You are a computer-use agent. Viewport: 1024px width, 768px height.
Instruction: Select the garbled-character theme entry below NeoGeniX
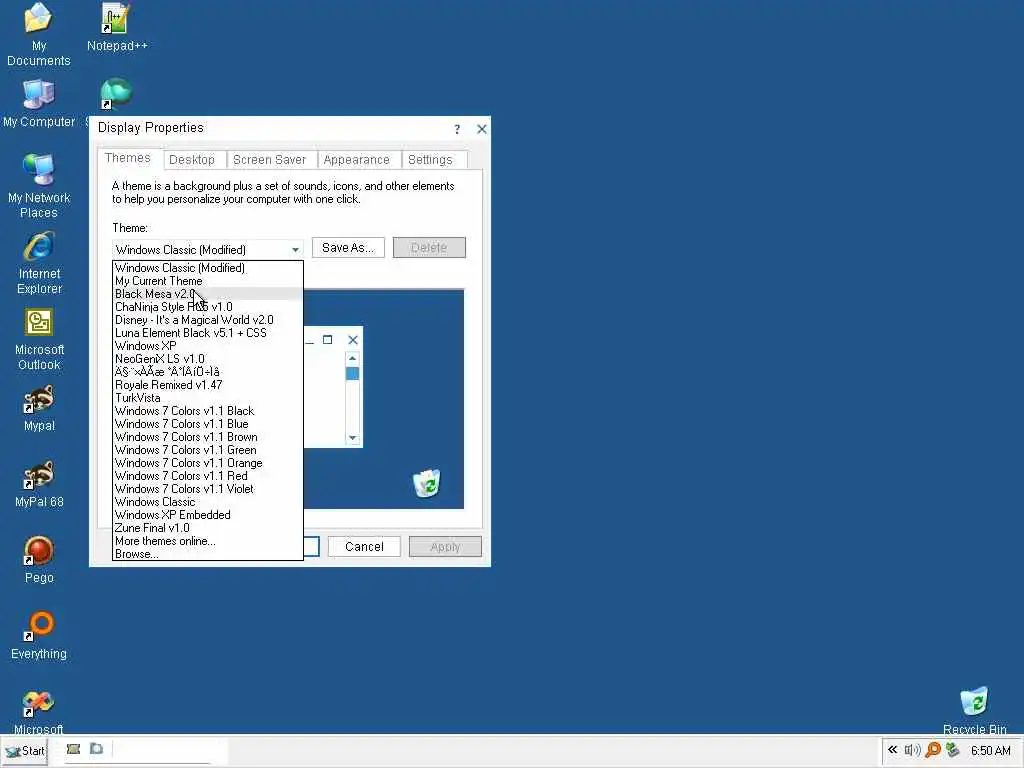(208, 372)
